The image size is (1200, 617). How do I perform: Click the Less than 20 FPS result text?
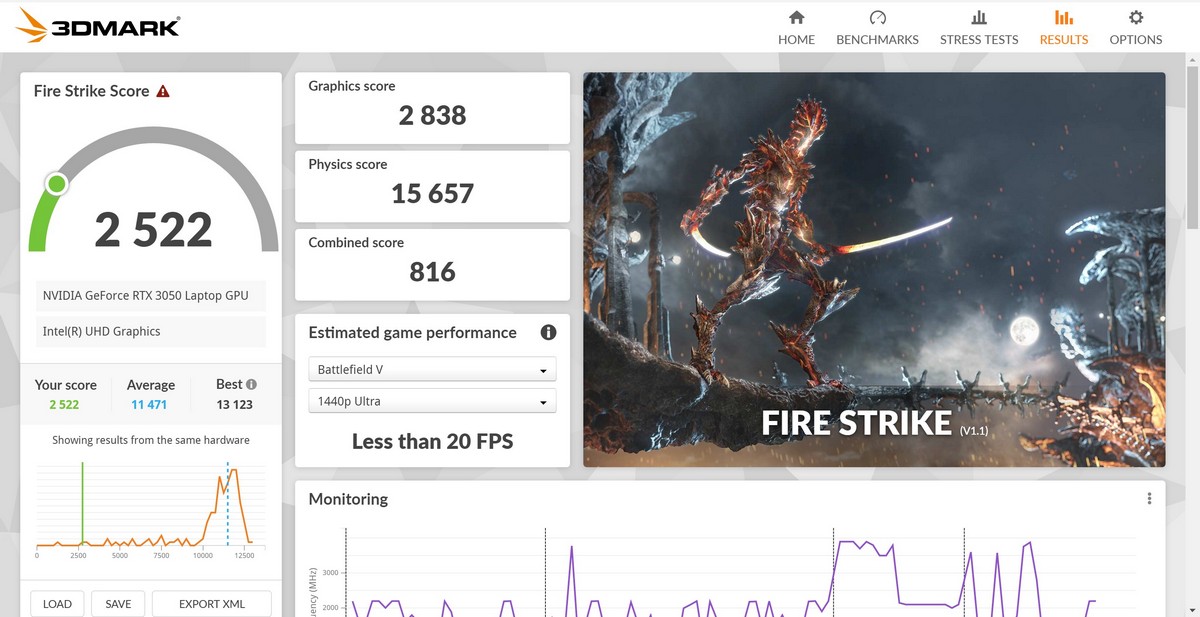coord(432,441)
